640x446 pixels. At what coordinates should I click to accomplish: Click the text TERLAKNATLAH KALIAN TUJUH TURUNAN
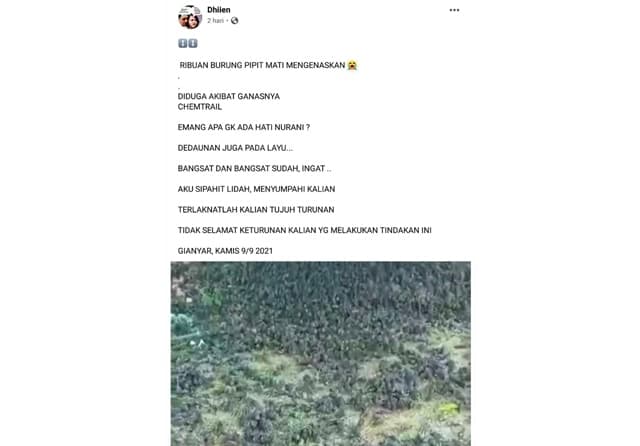[x=256, y=210]
